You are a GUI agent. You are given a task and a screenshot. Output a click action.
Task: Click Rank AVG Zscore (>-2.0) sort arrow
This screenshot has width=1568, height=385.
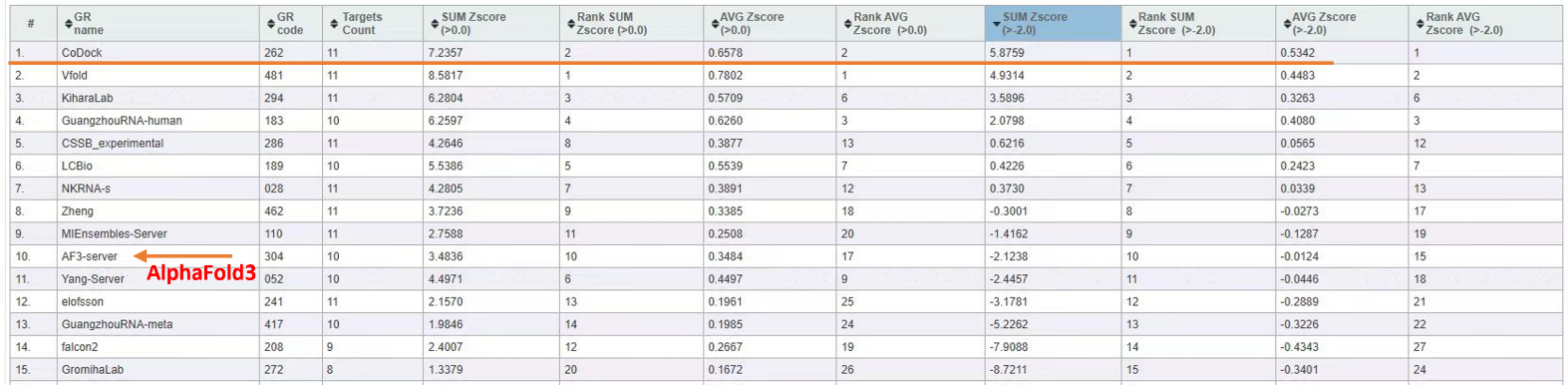[x=1418, y=23]
